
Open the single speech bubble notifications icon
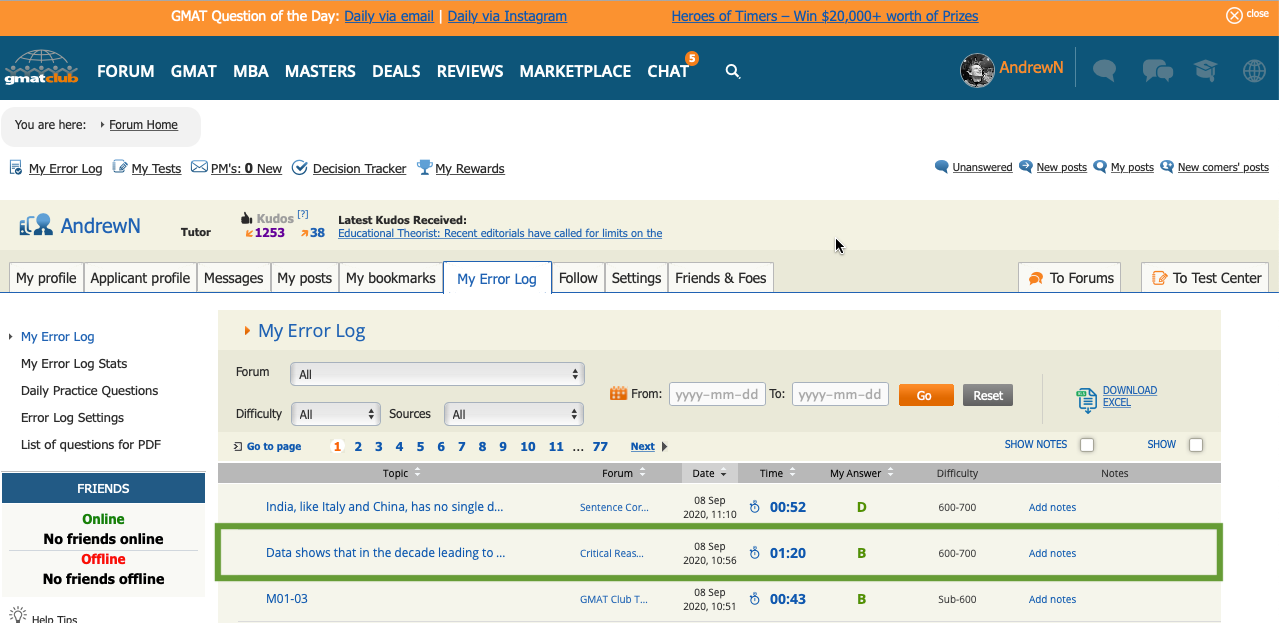point(1104,70)
